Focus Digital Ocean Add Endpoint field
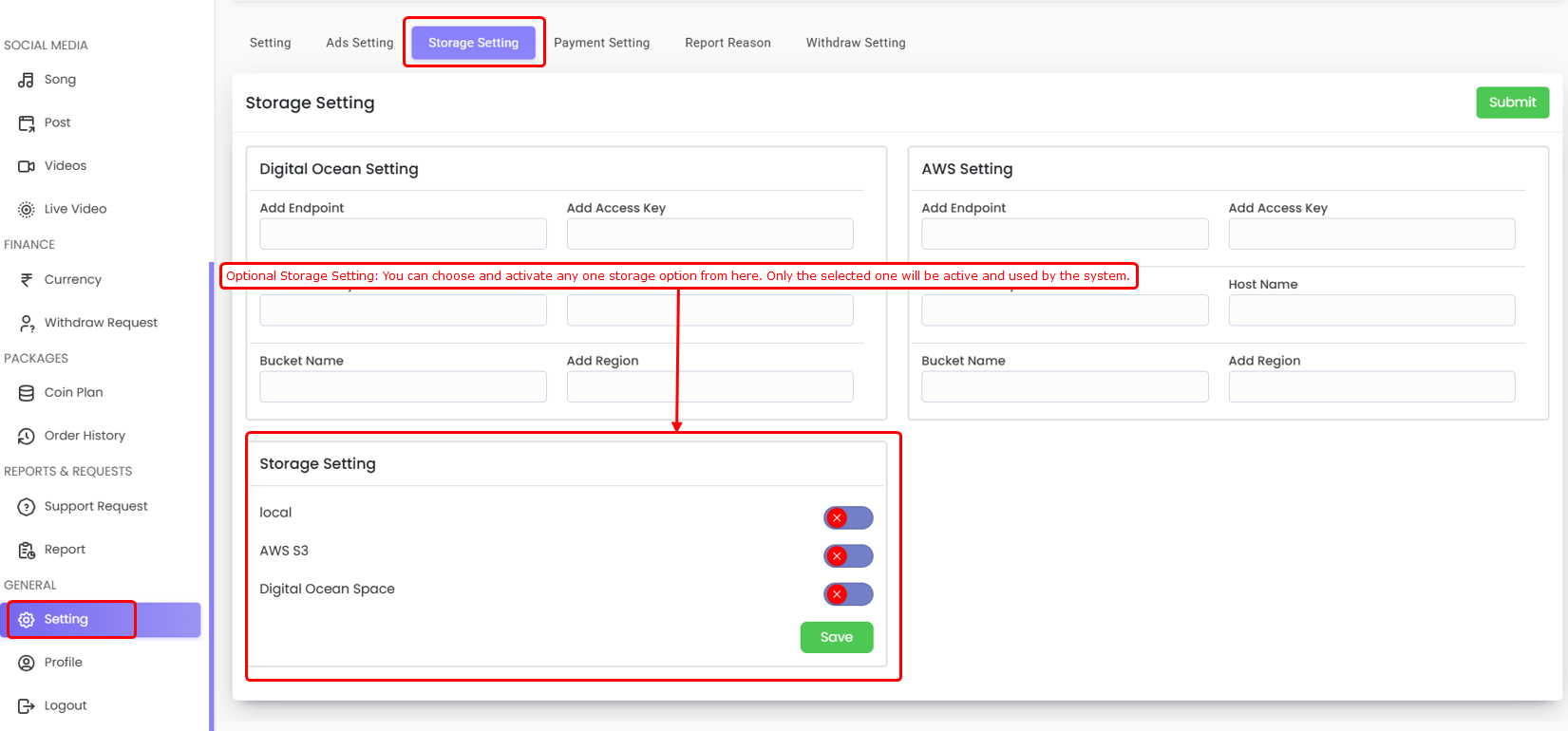 [x=403, y=234]
